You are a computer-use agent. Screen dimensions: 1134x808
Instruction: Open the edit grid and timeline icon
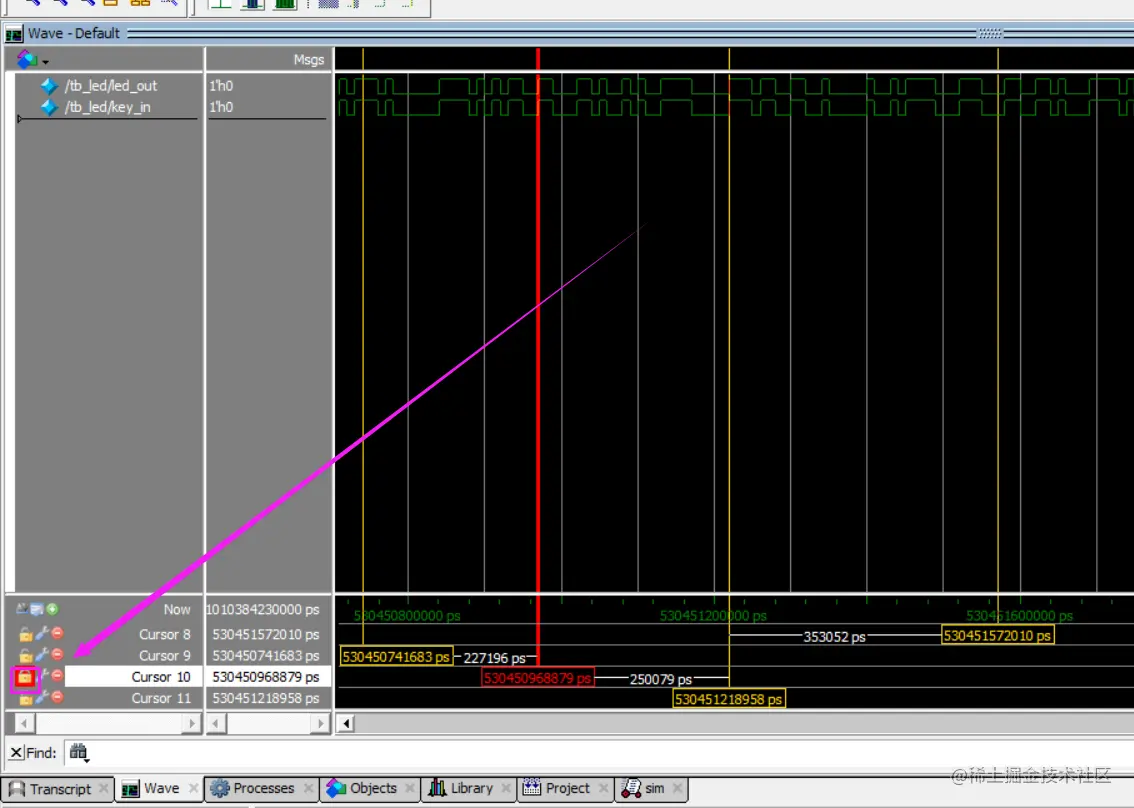click(37, 610)
